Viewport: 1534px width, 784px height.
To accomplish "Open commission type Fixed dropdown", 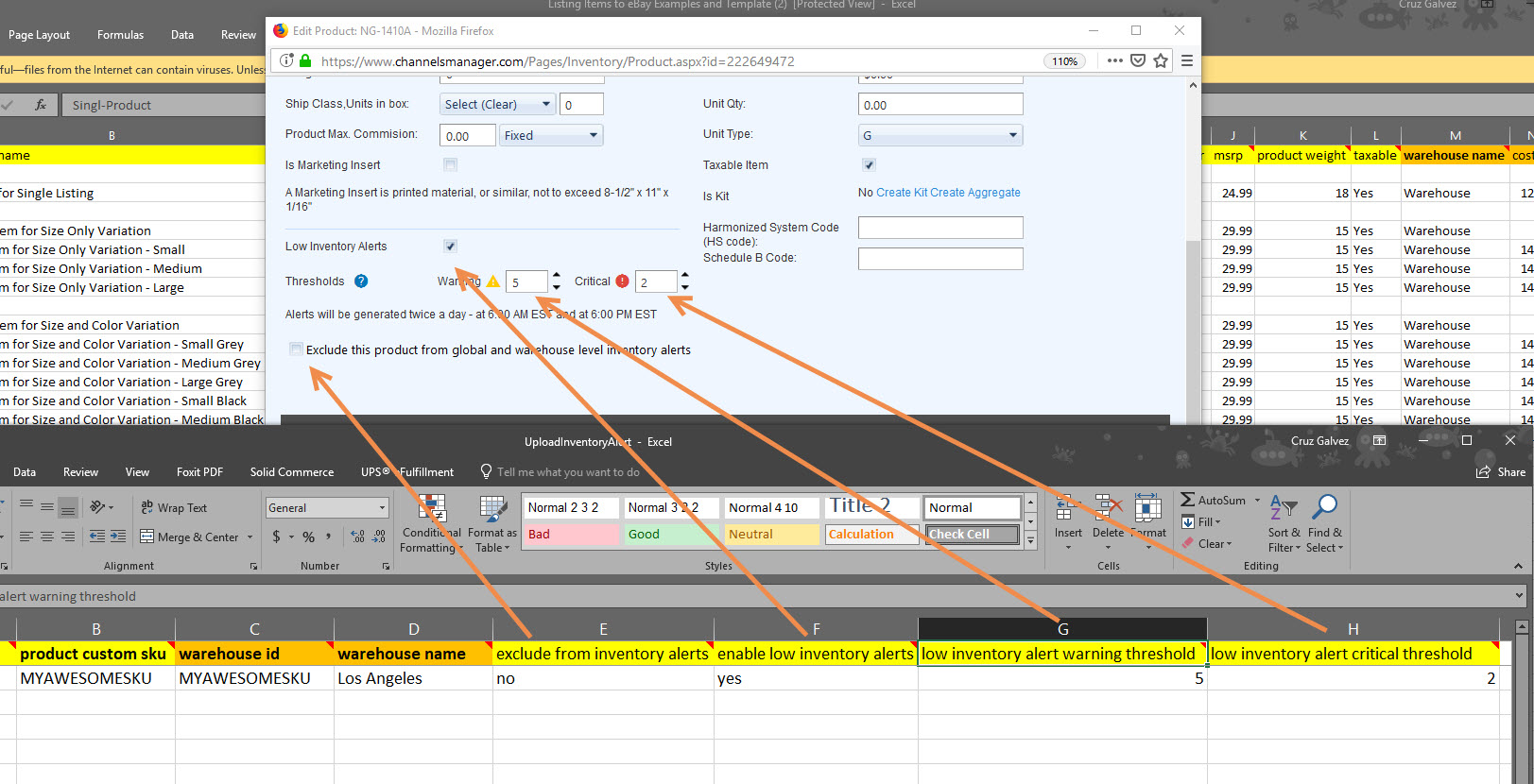I will tap(551, 135).
